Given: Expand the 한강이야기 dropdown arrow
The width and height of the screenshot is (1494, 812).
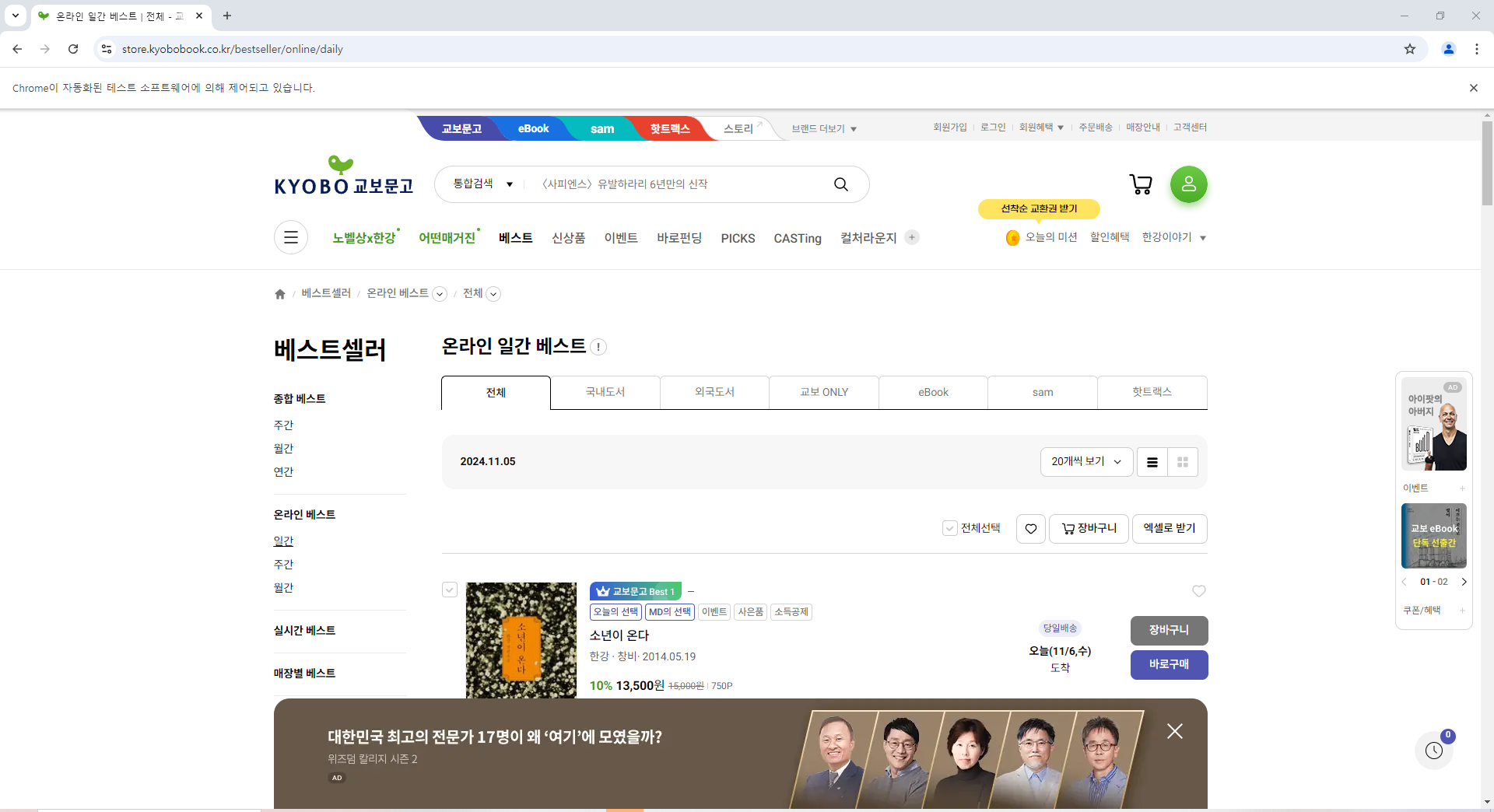Looking at the screenshot, I should [1203, 238].
